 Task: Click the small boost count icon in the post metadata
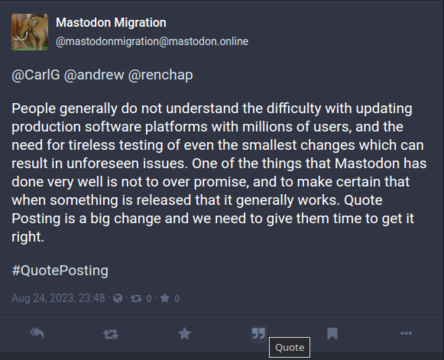click(x=136, y=298)
